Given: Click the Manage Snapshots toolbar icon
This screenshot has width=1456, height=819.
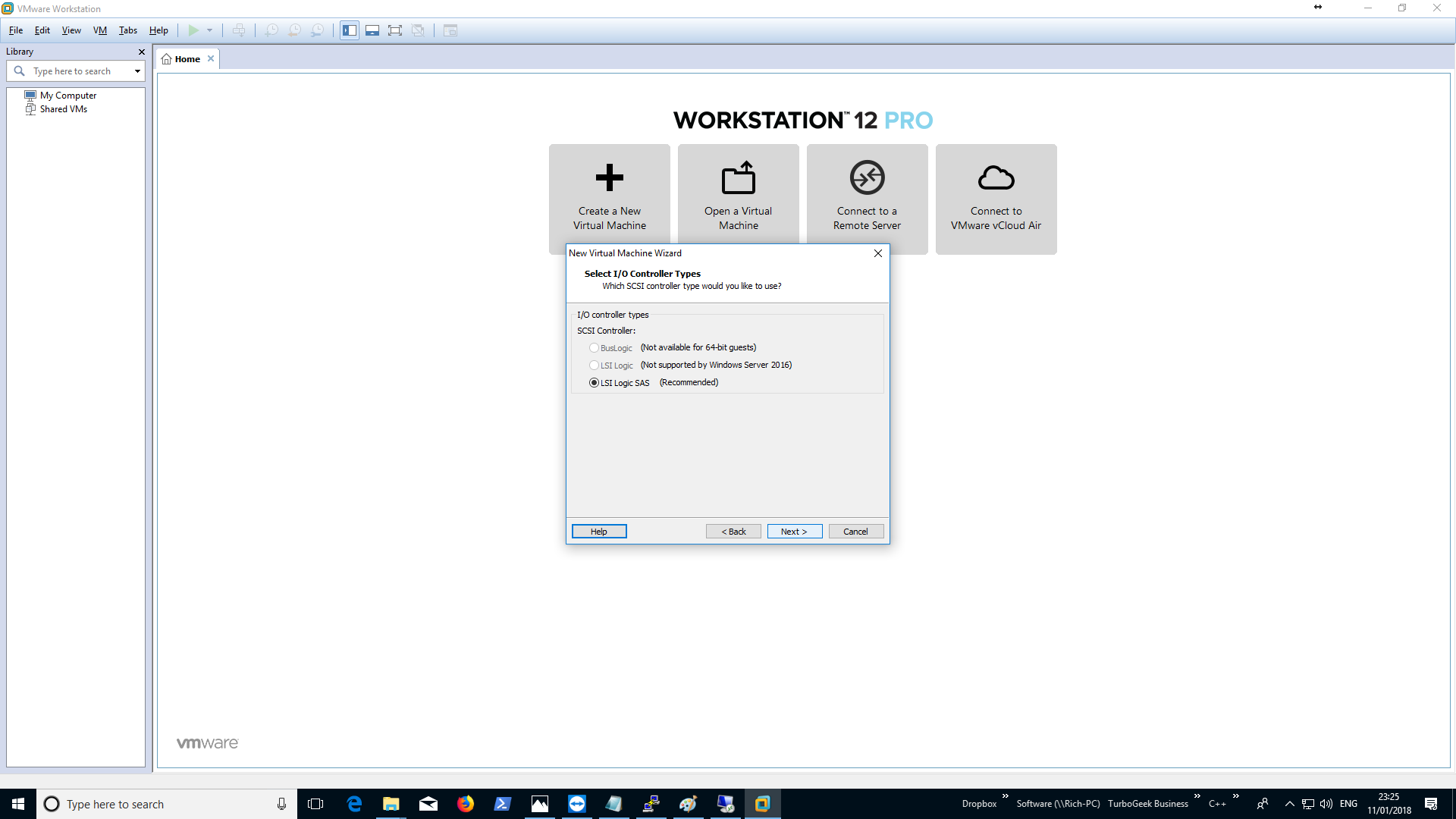Looking at the screenshot, I should point(317,30).
